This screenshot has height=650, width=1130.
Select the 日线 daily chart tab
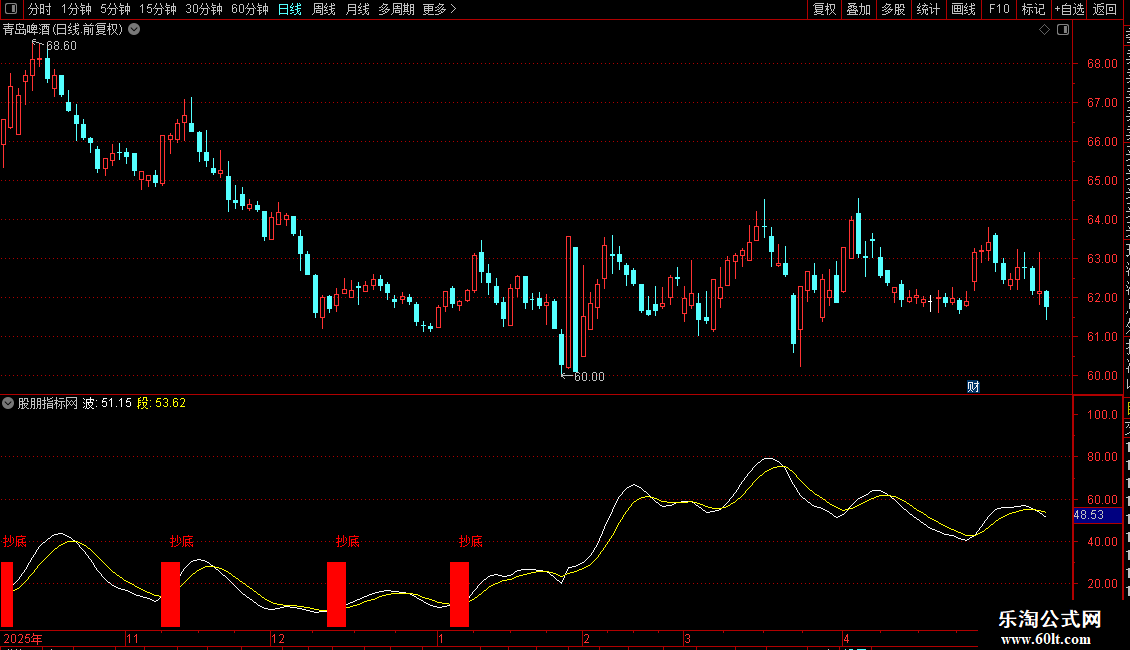(x=290, y=9)
